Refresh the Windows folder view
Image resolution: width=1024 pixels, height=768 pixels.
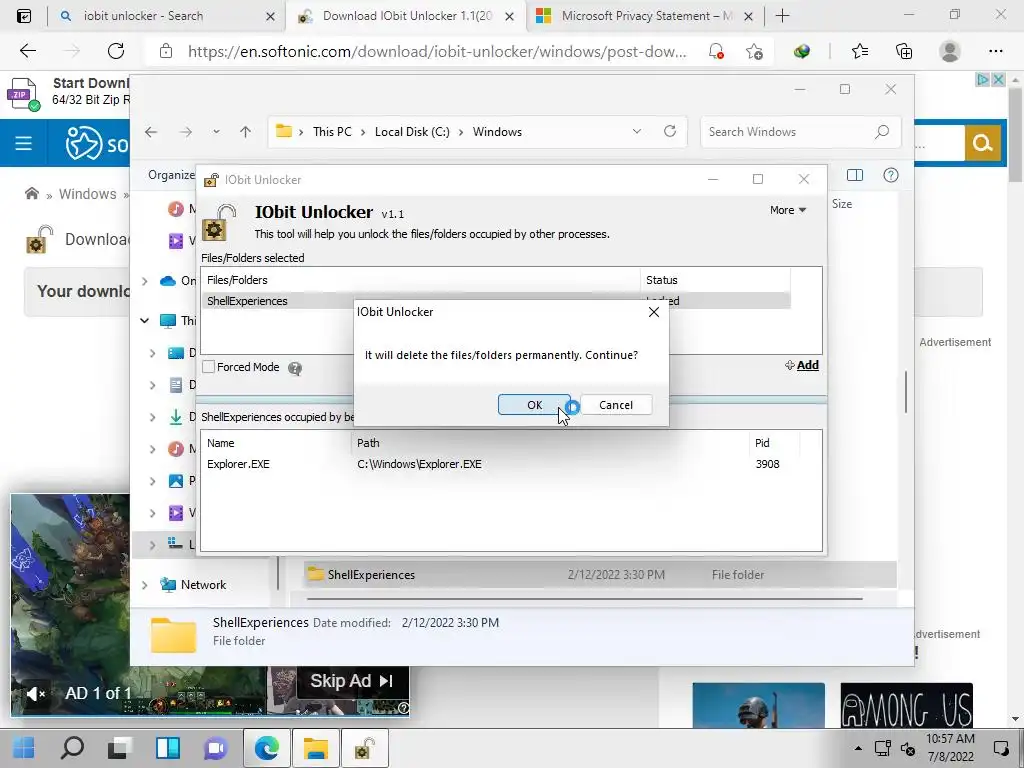(670, 131)
